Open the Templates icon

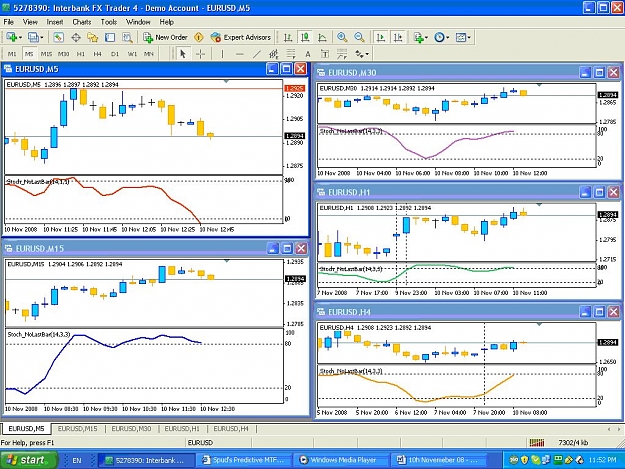(x=460, y=37)
